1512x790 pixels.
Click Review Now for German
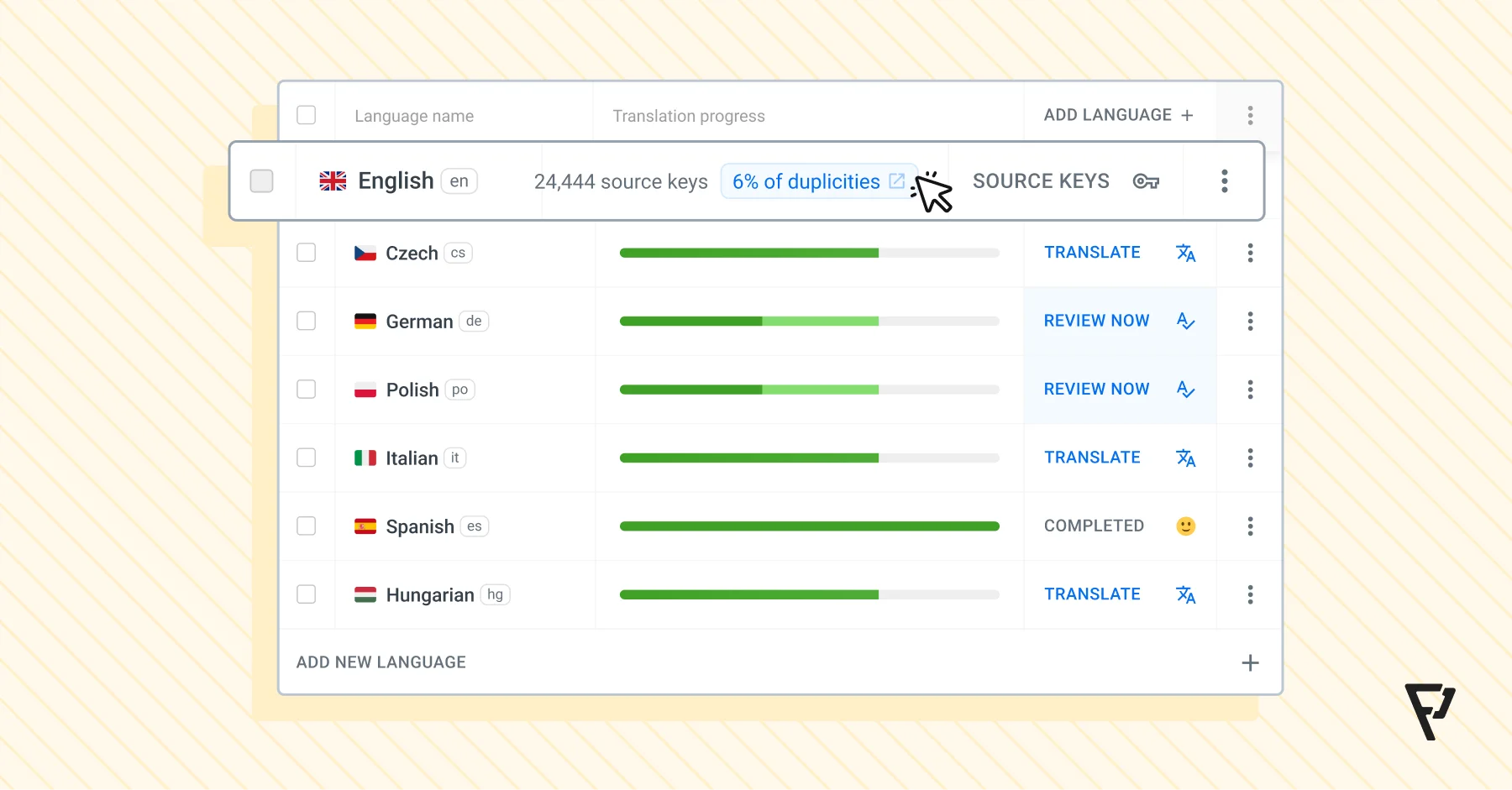1096,321
